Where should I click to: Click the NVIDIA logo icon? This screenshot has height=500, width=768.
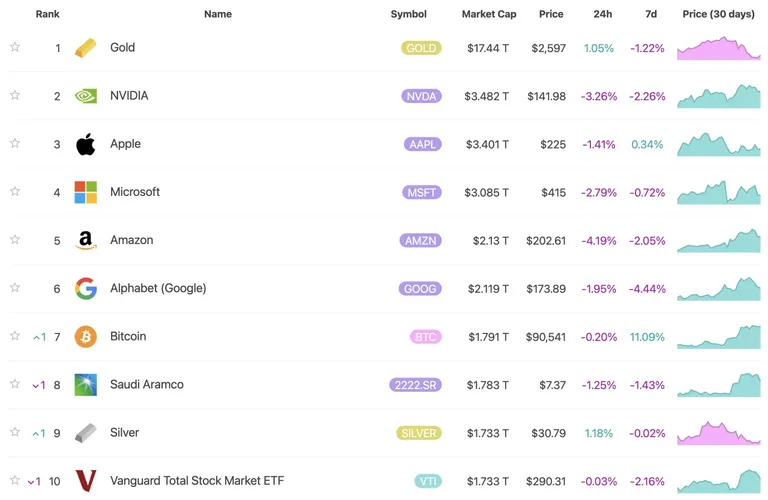tap(85, 96)
